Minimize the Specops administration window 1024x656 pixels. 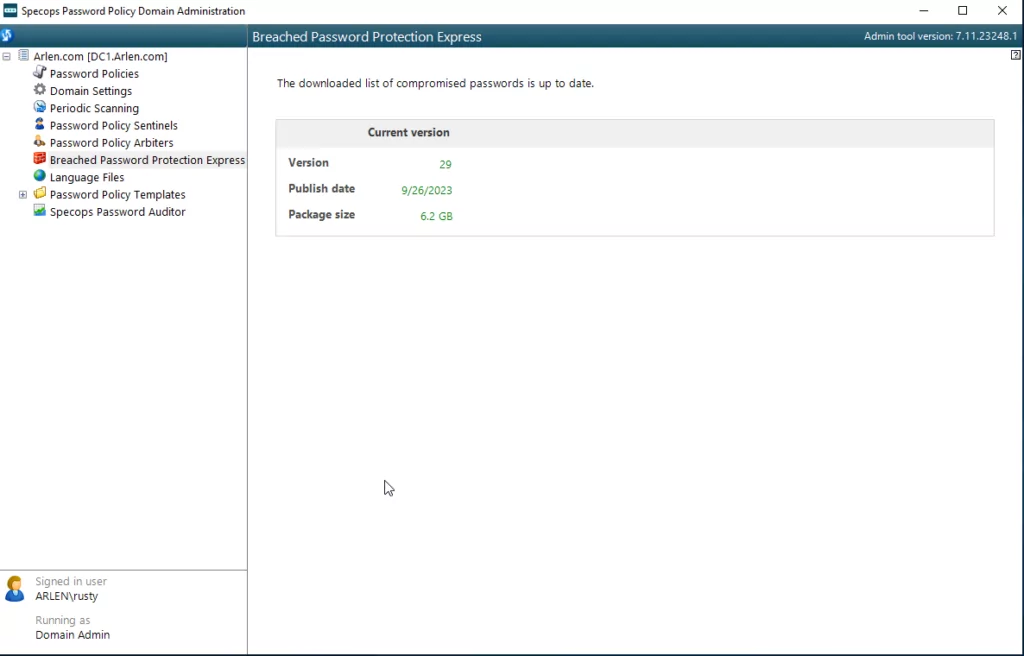click(924, 10)
